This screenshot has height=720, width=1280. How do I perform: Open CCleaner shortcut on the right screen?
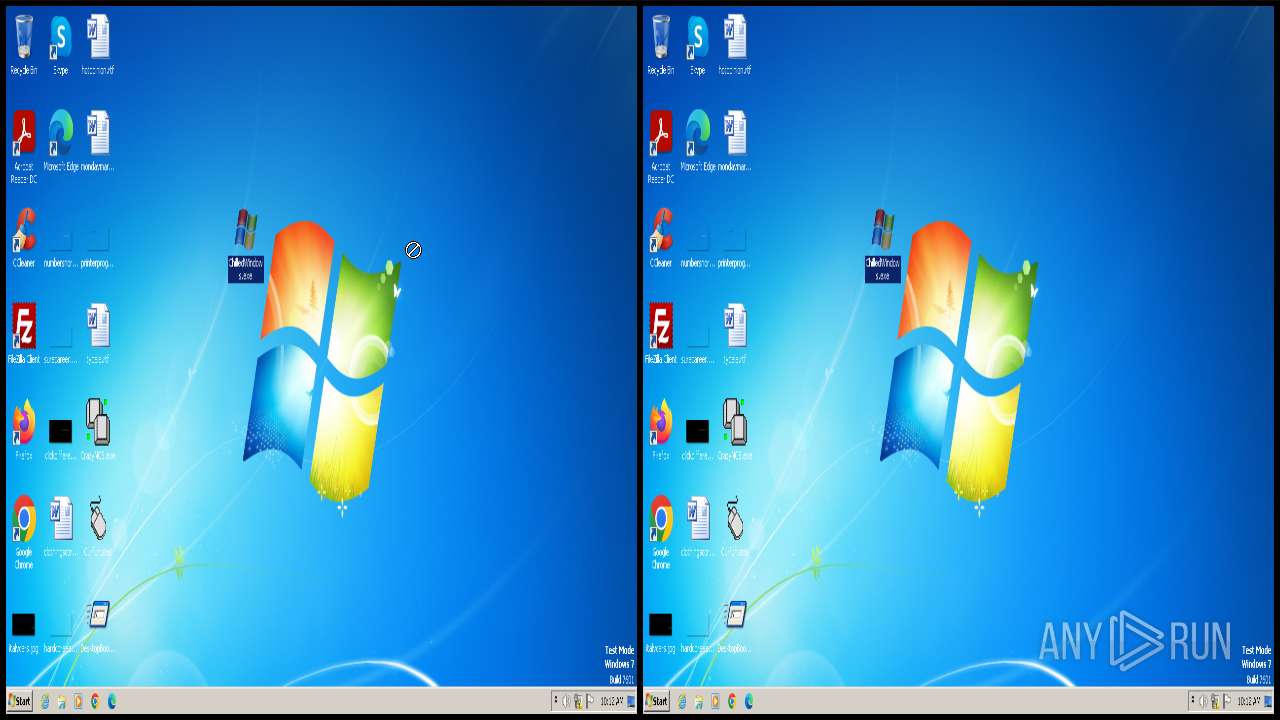point(661,237)
